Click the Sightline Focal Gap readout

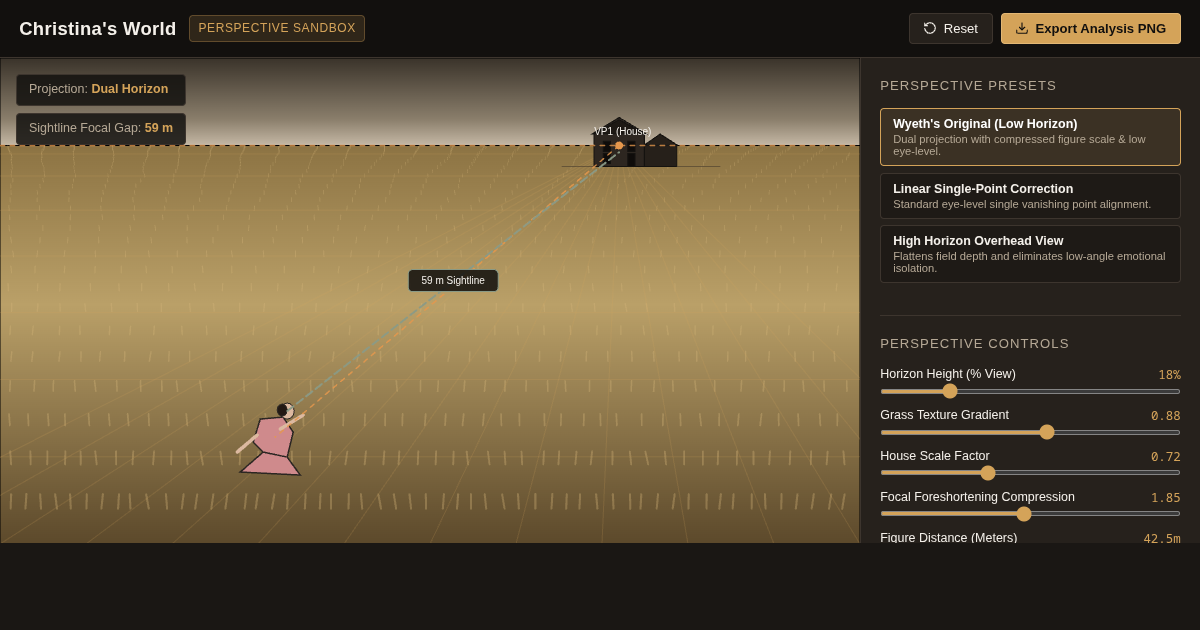point(101,129)
